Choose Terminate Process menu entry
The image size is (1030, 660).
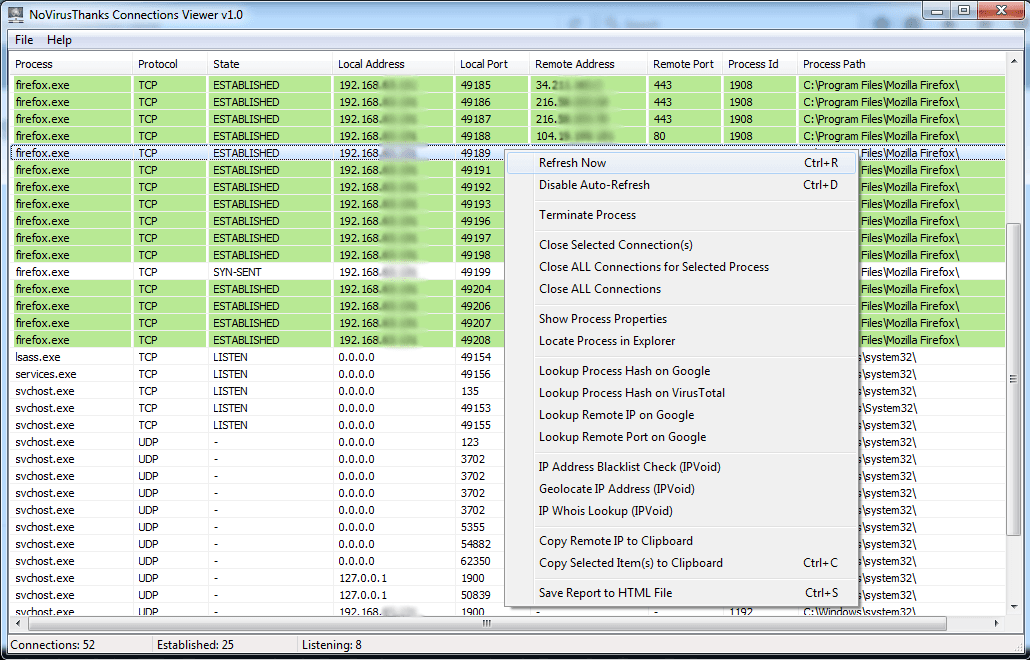pos(682,215)
